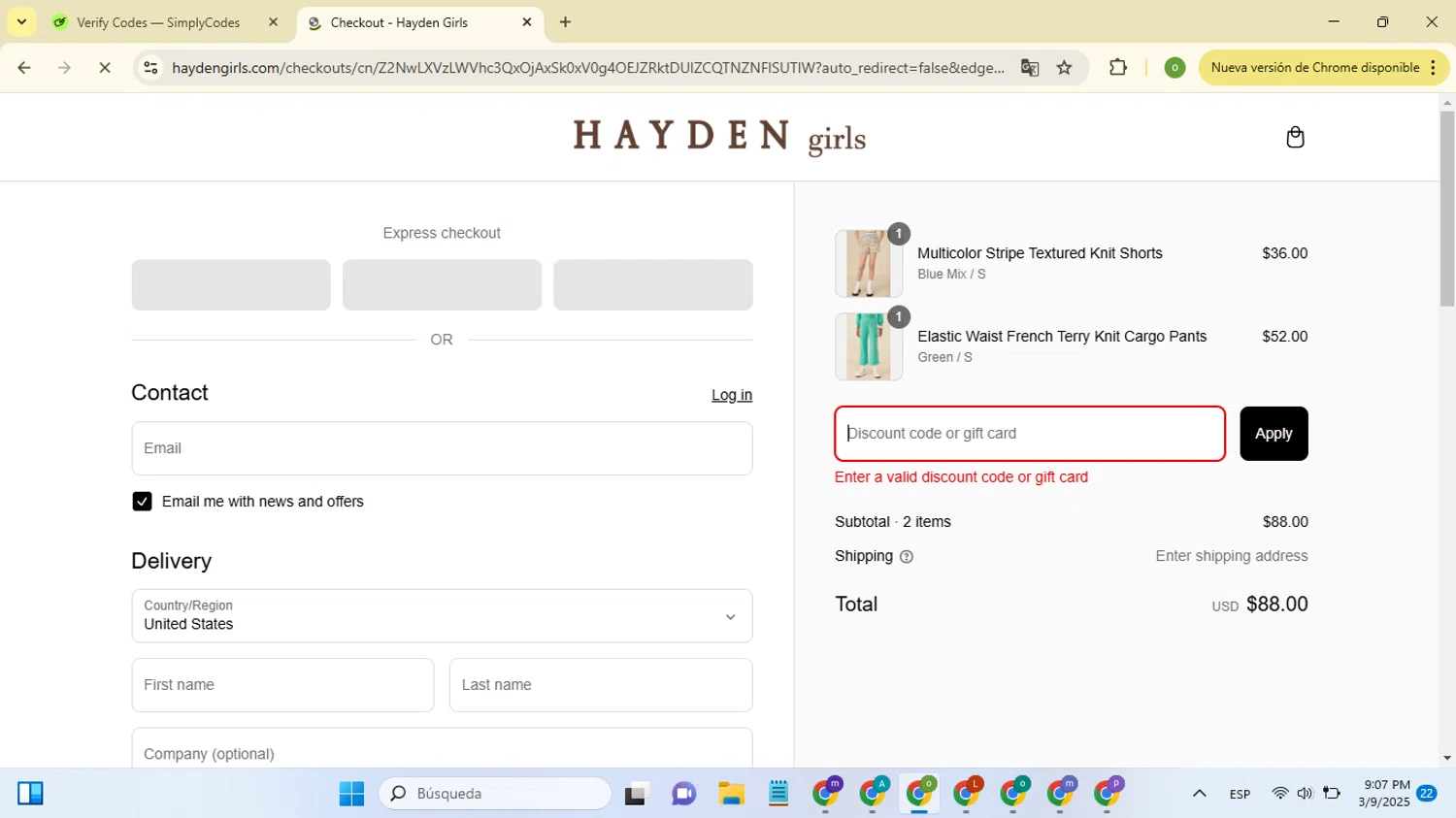Open the shopping bag cart icon
Screen dimensions: 1456x818
coord(1295,137)
